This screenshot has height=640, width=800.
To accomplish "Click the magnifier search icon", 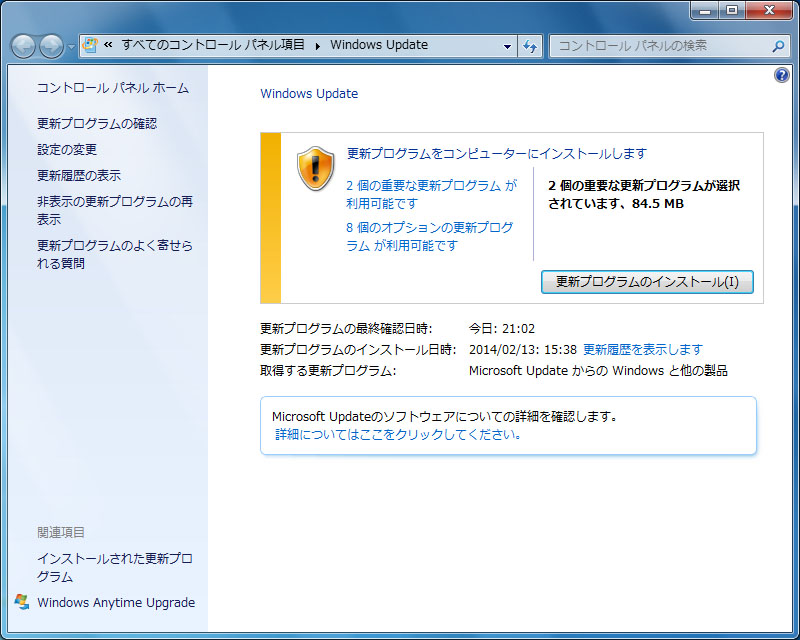I will pos(778,46).
